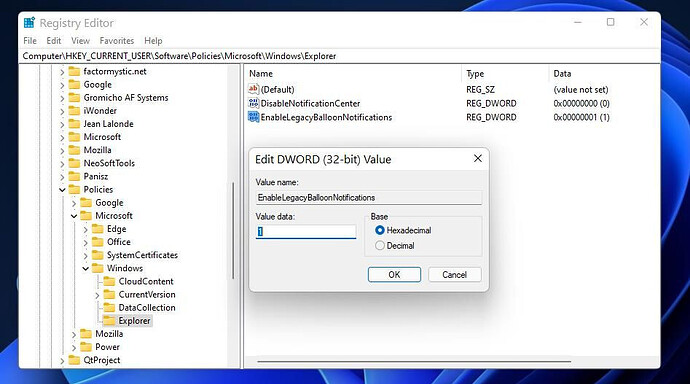Select the Hexadecimal base radio button

click(x=380, y=230)
